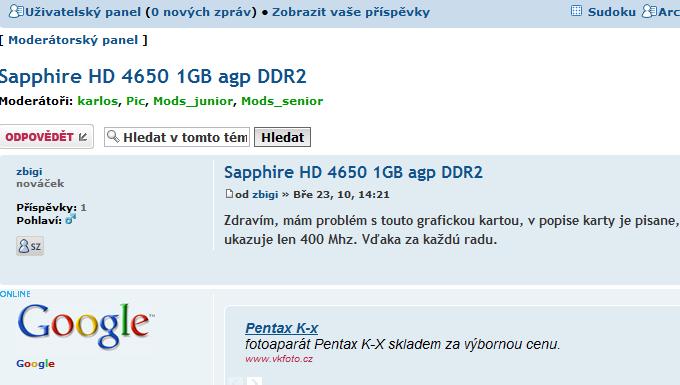Click the ODPOVĚDĚT reply button
The image size is (680, 385).
click(46, 137)
